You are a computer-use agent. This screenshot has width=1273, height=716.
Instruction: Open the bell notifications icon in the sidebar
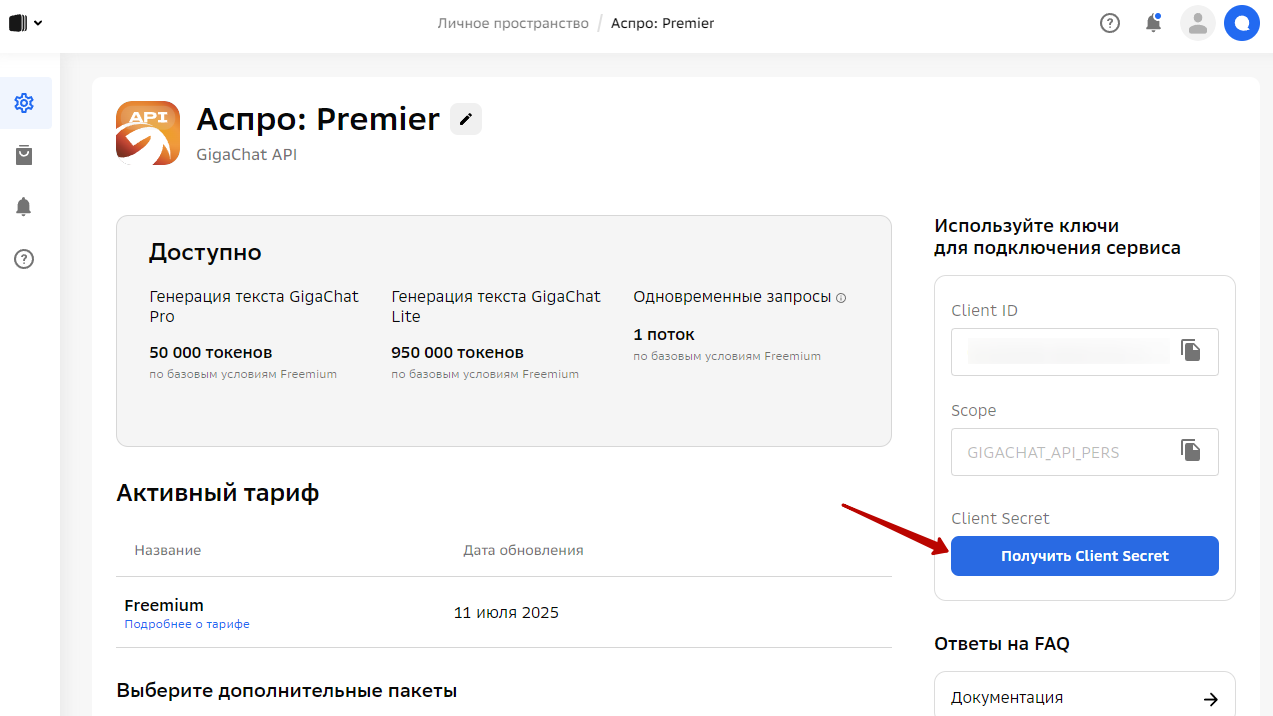coord(24,207)
